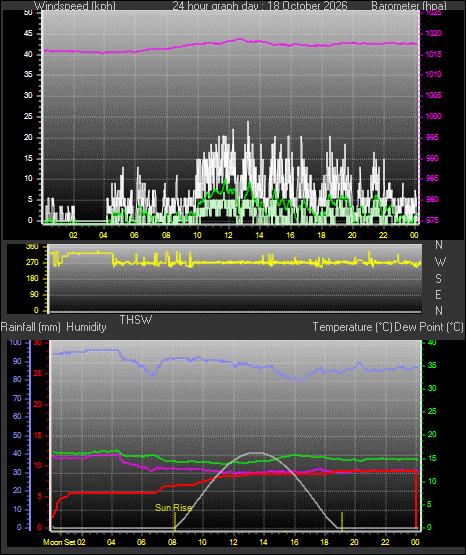
Task: Select 25 on the red rainfall scale
Action: pyautogui.click(x=38, y=373)
